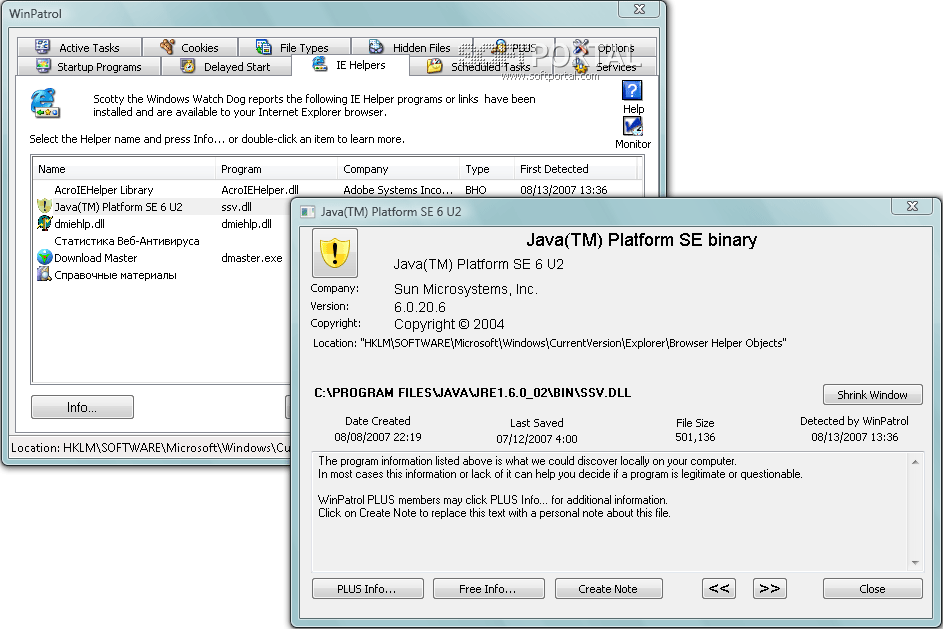943x629 pixels.
Task: Click the SSV.DLL file path text
Action: coord(472,393)
